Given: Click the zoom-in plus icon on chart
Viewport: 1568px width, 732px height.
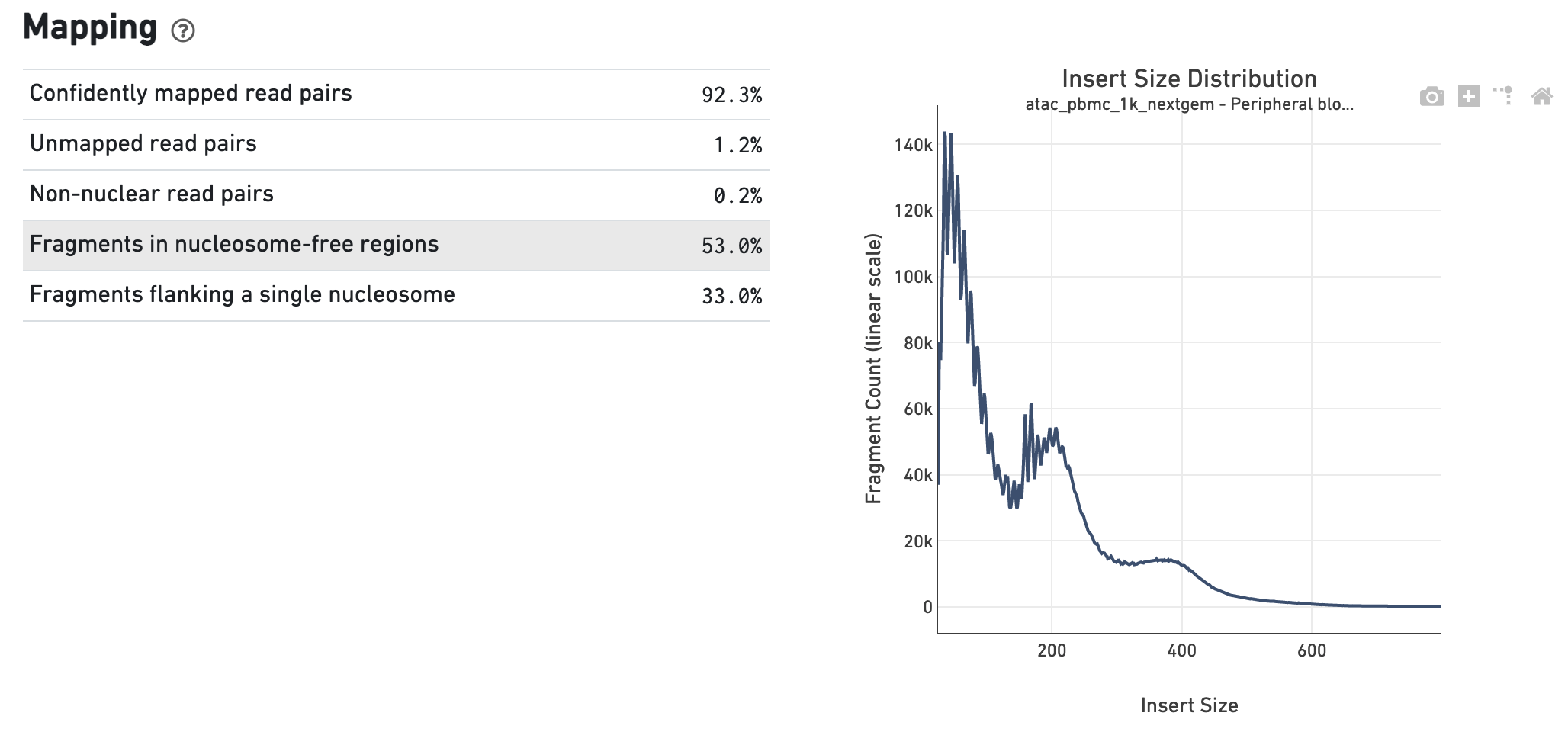Looking at the screenshot, I should pos(1468,97).
